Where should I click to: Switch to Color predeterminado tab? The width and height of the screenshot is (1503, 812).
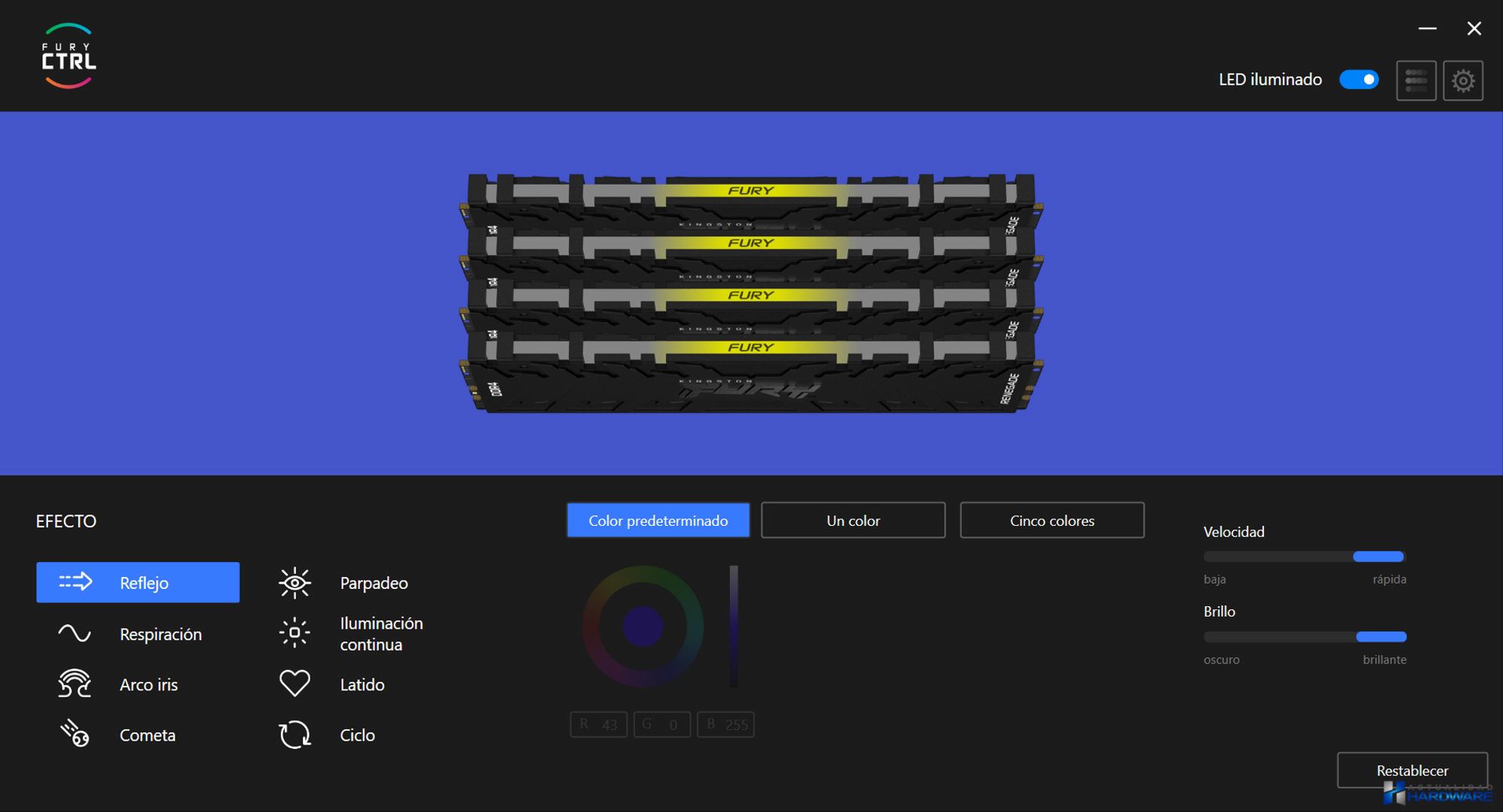coord(658,521)
